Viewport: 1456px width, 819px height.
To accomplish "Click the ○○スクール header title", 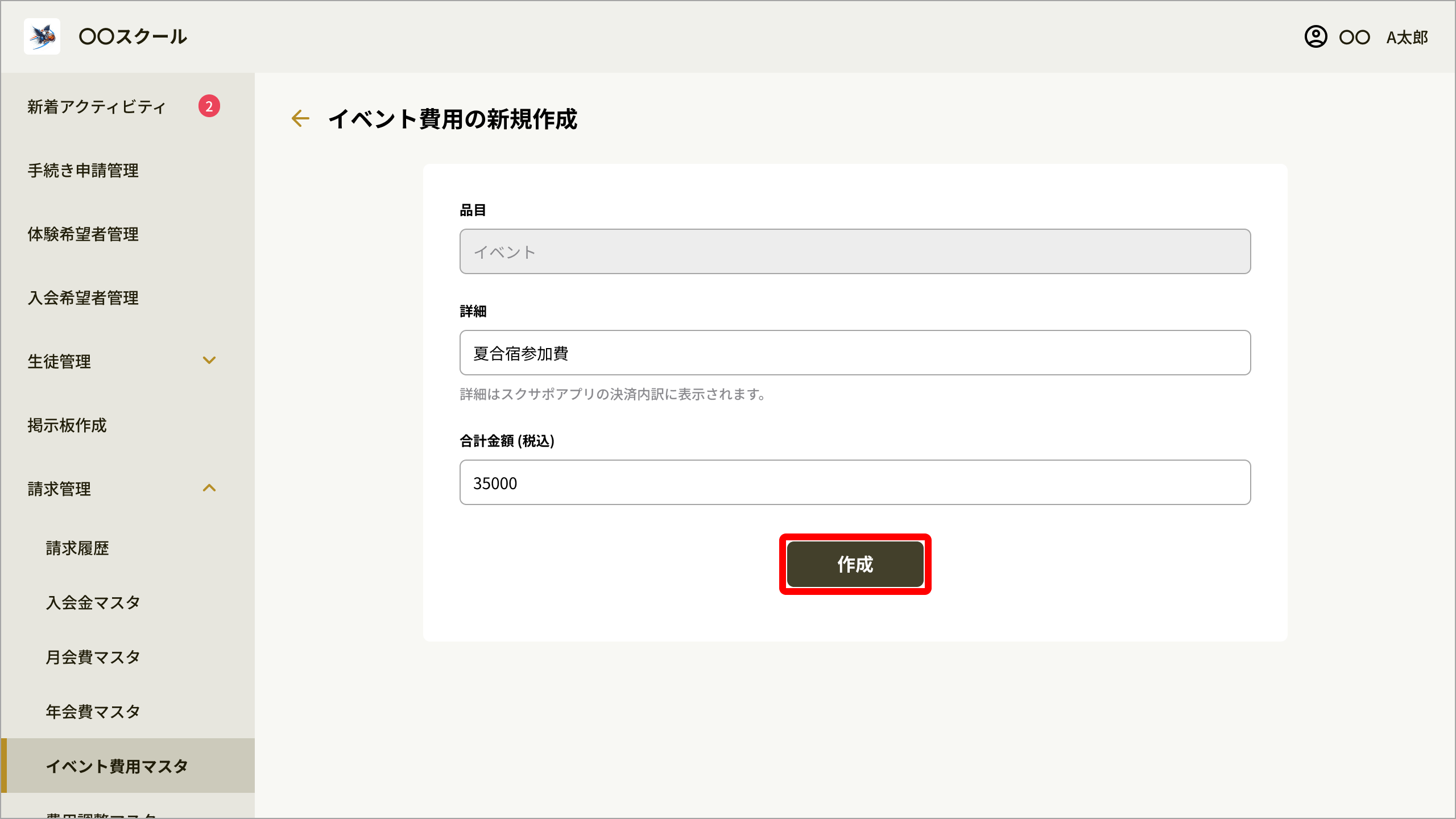I will pyautogui.click(x=133, y=37).
